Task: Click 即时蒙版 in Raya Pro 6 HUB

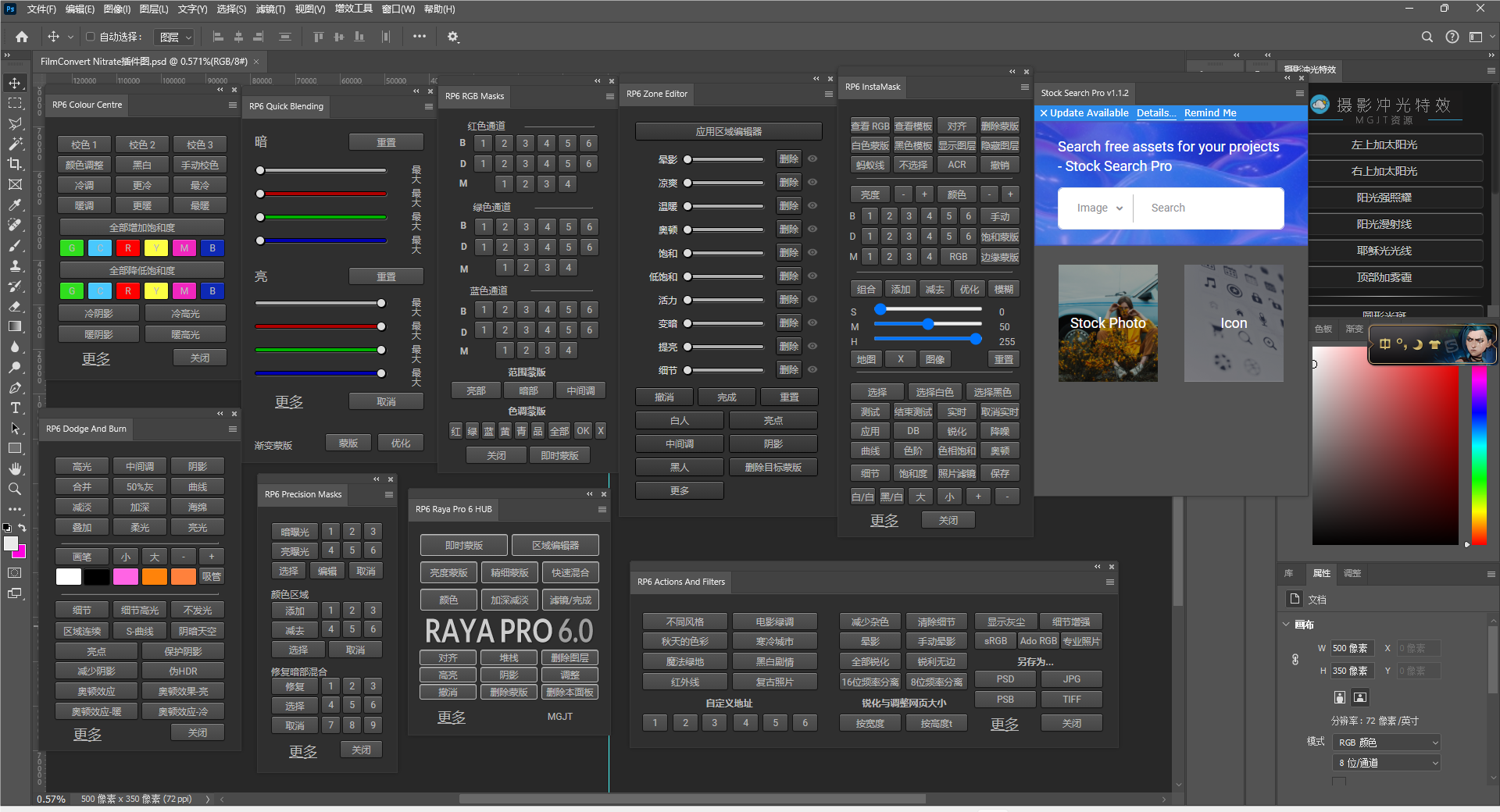Action: [x=464, y=545]
